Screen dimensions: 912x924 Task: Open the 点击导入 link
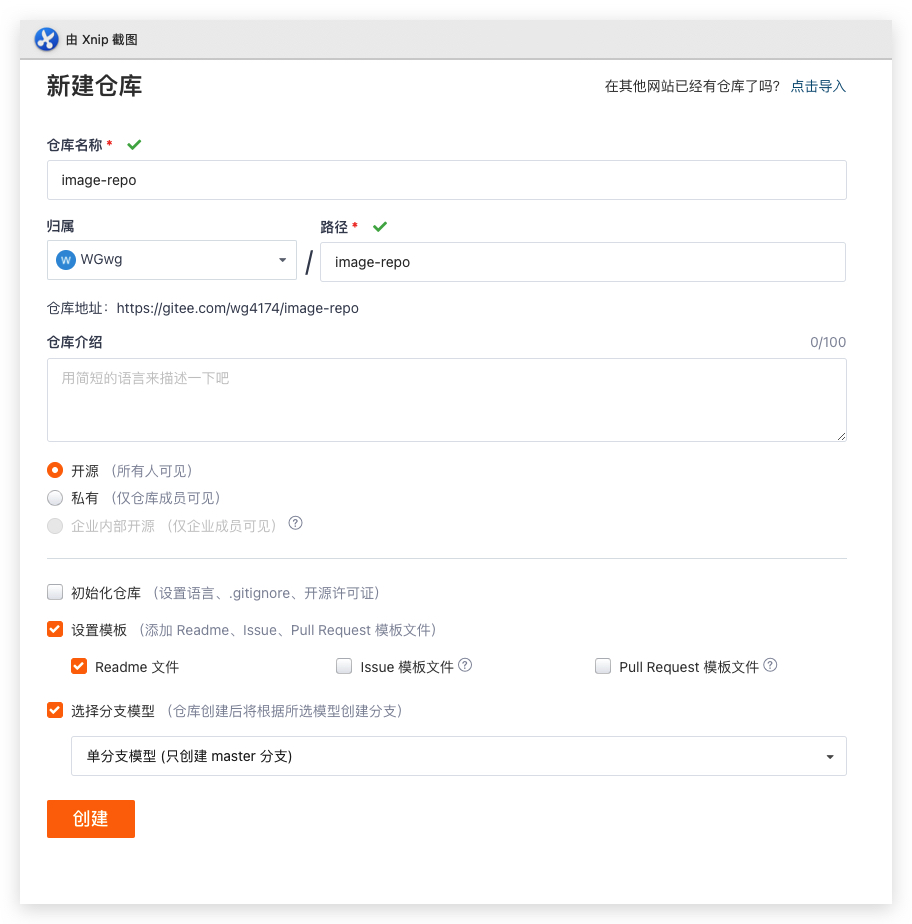point(818,86)
